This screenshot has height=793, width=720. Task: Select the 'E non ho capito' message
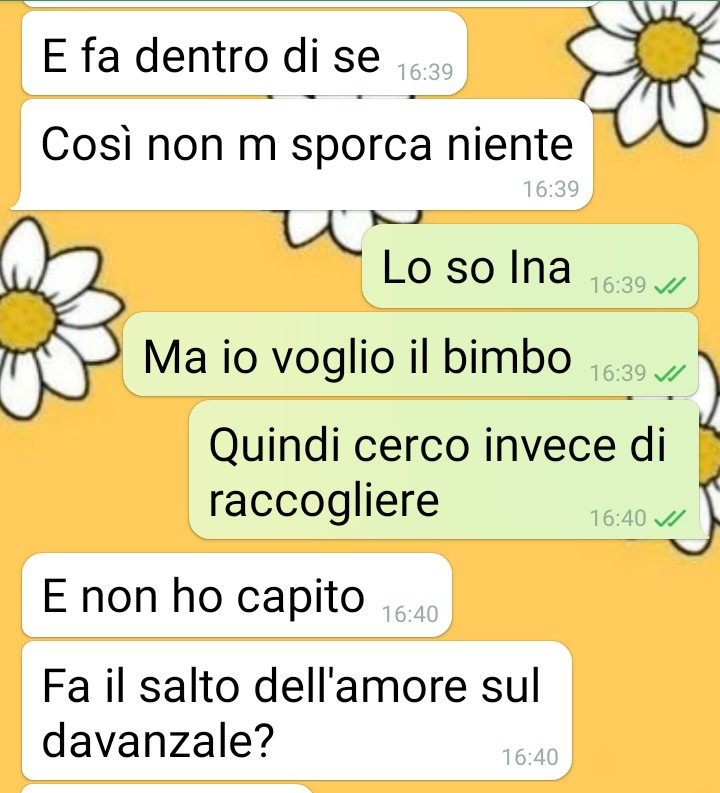point(237,595)
